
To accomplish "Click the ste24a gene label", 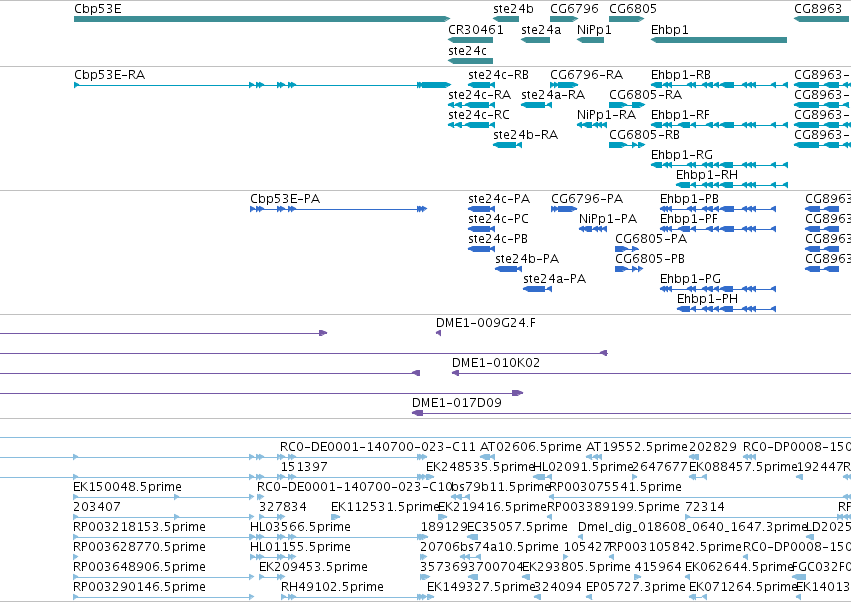I will [x=541, y=29].
